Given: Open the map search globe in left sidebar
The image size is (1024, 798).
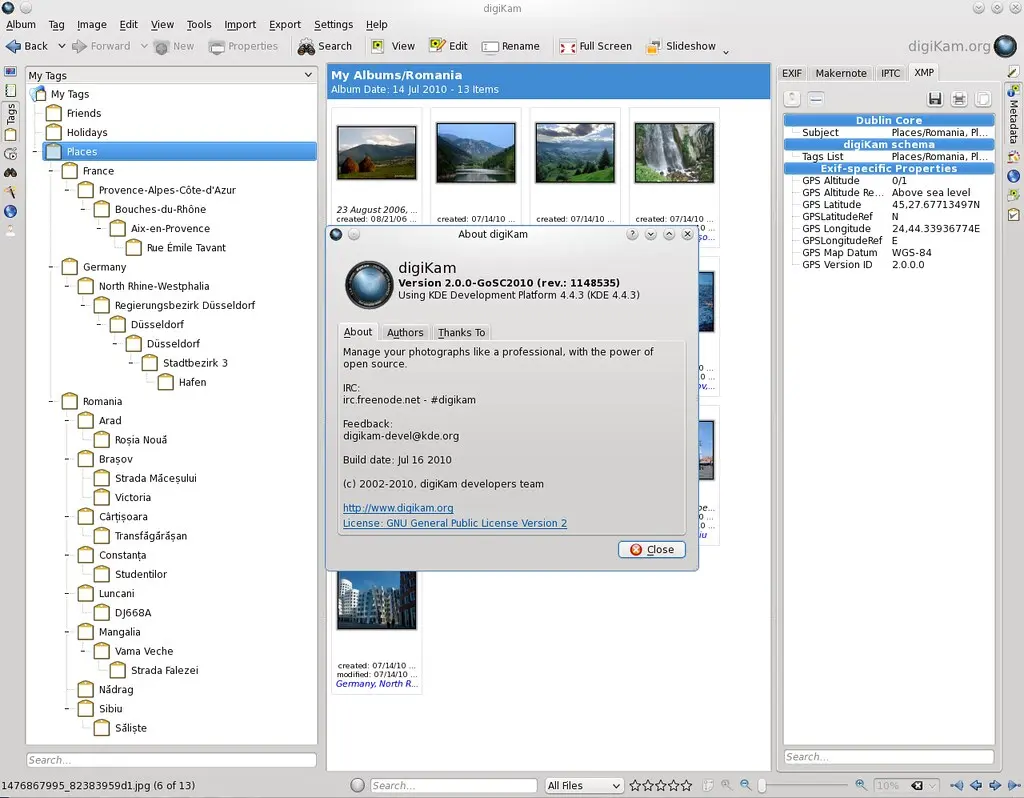Looking at the screenshot, I should 10,211.
